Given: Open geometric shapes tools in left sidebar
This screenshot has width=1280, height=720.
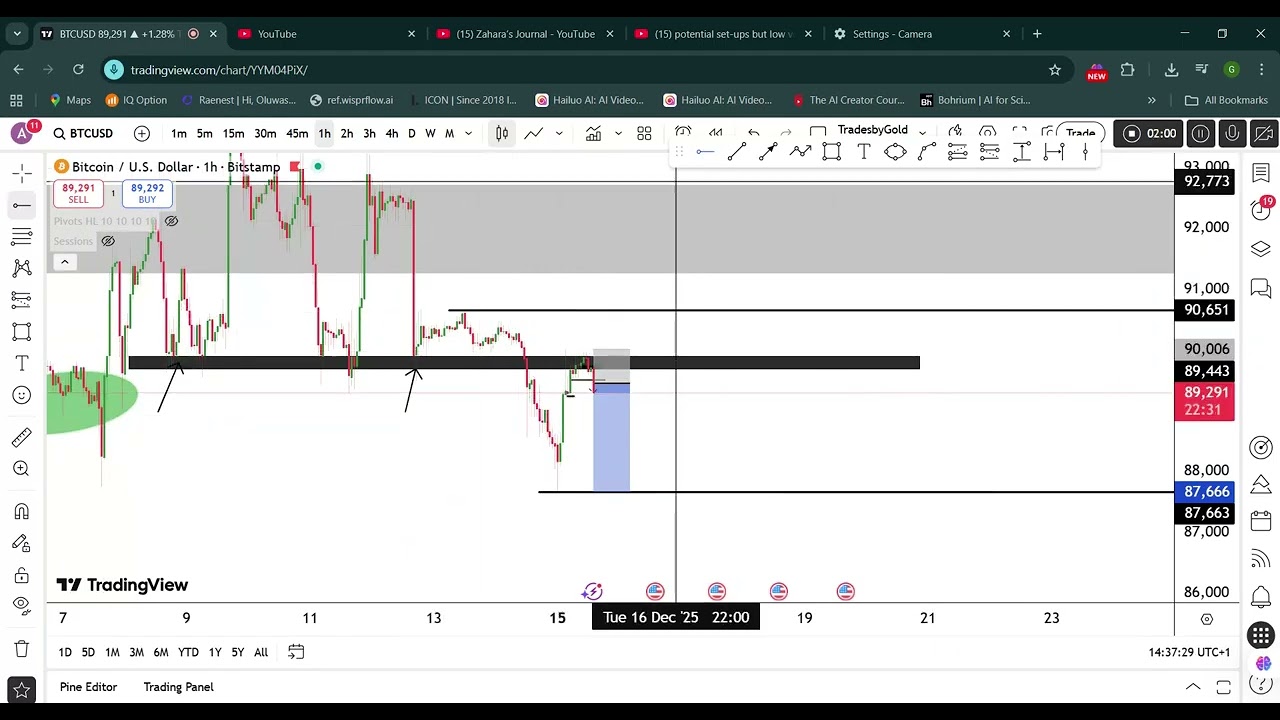Looking at the screenshot, I should [x=21, y=332].
